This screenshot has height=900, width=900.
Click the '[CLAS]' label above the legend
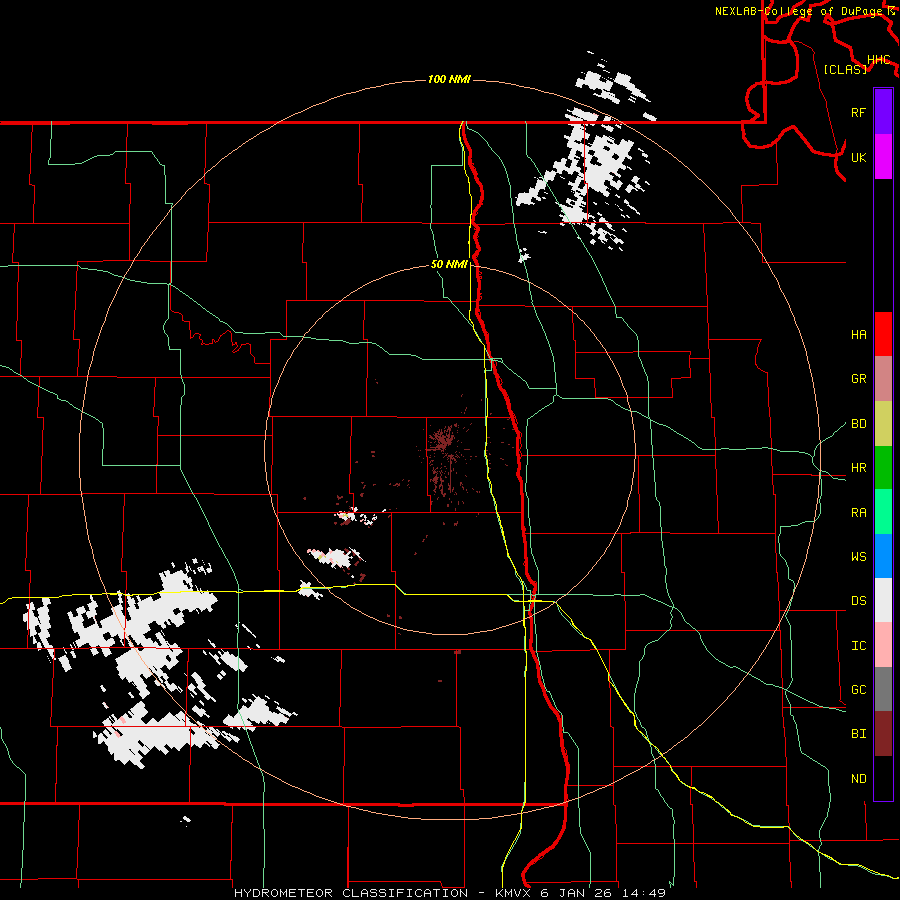845,69
